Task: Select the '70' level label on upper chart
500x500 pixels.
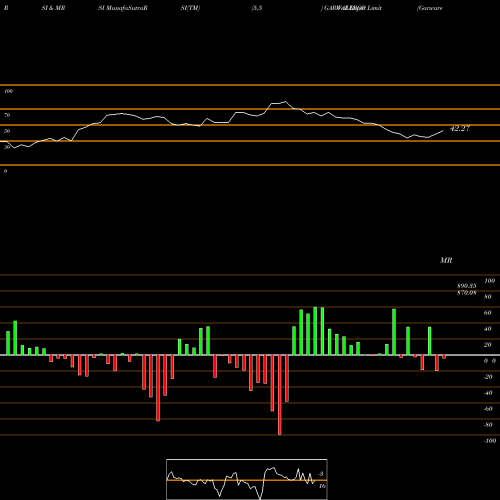Action: coord(7,115)
